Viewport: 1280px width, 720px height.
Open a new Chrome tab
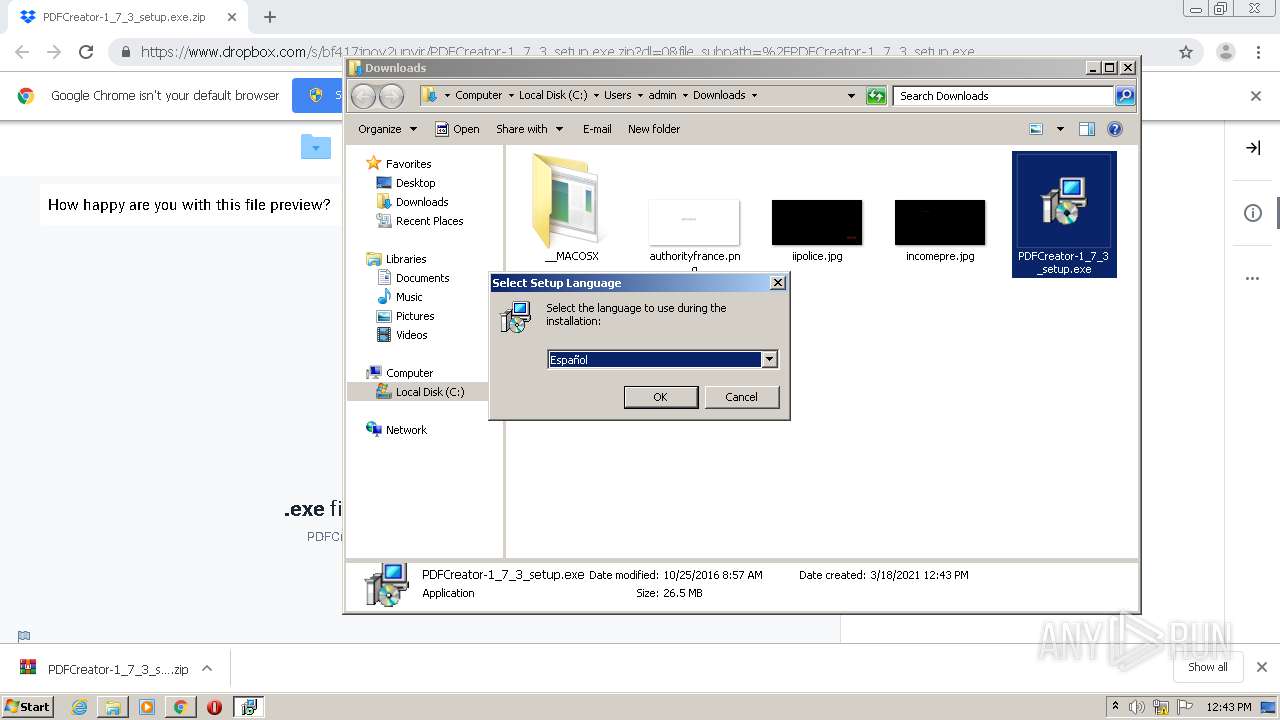pyautogui.click(x=270, y=17)
